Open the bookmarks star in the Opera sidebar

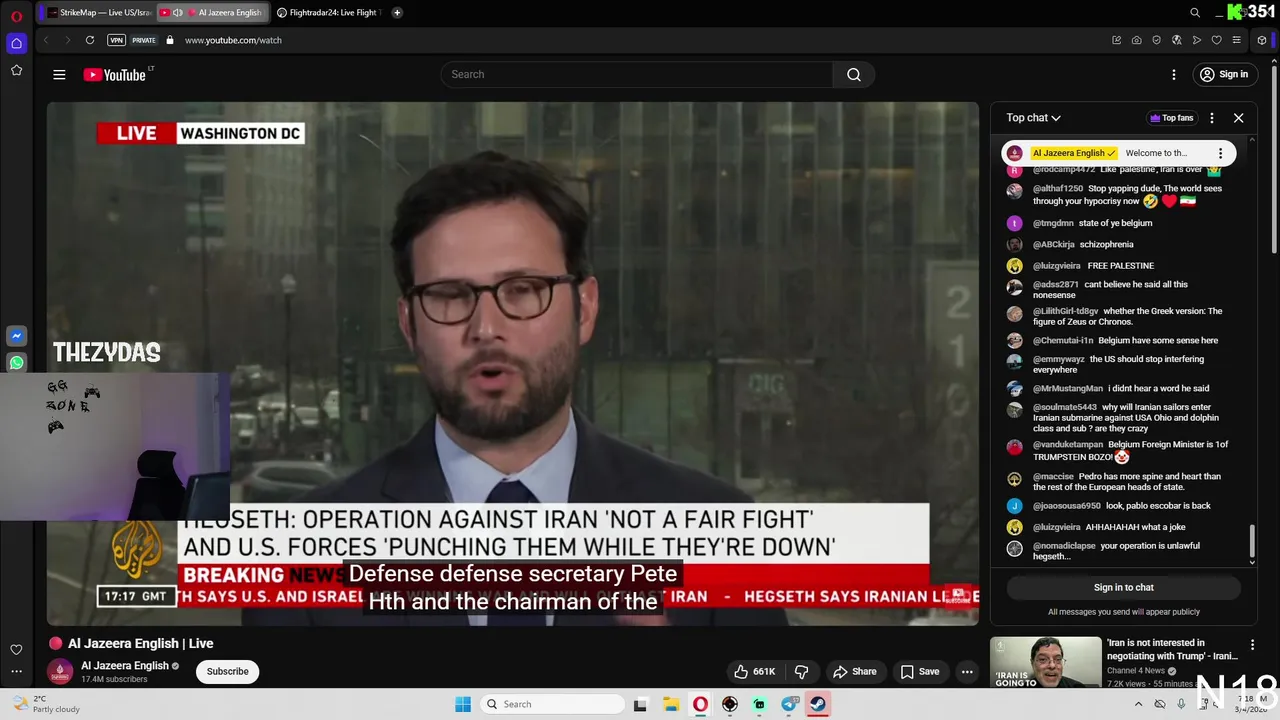pos(16,70)
